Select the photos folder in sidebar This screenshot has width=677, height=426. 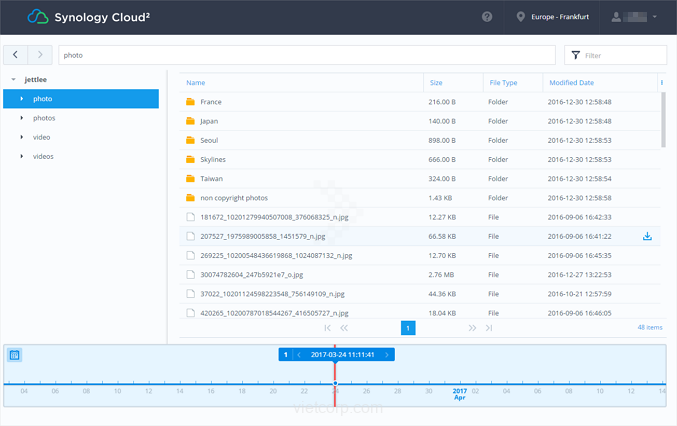[44, 118]
